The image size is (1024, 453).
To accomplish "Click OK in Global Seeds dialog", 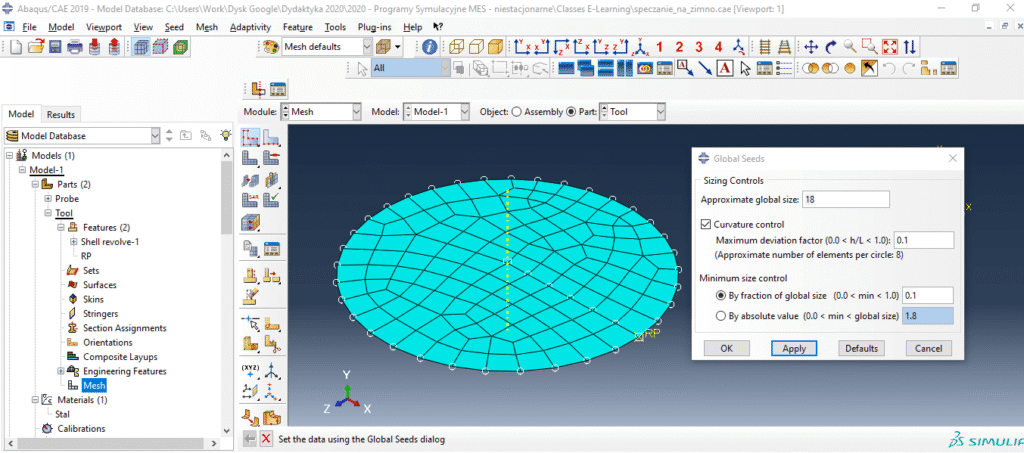I will click(726, 349).
